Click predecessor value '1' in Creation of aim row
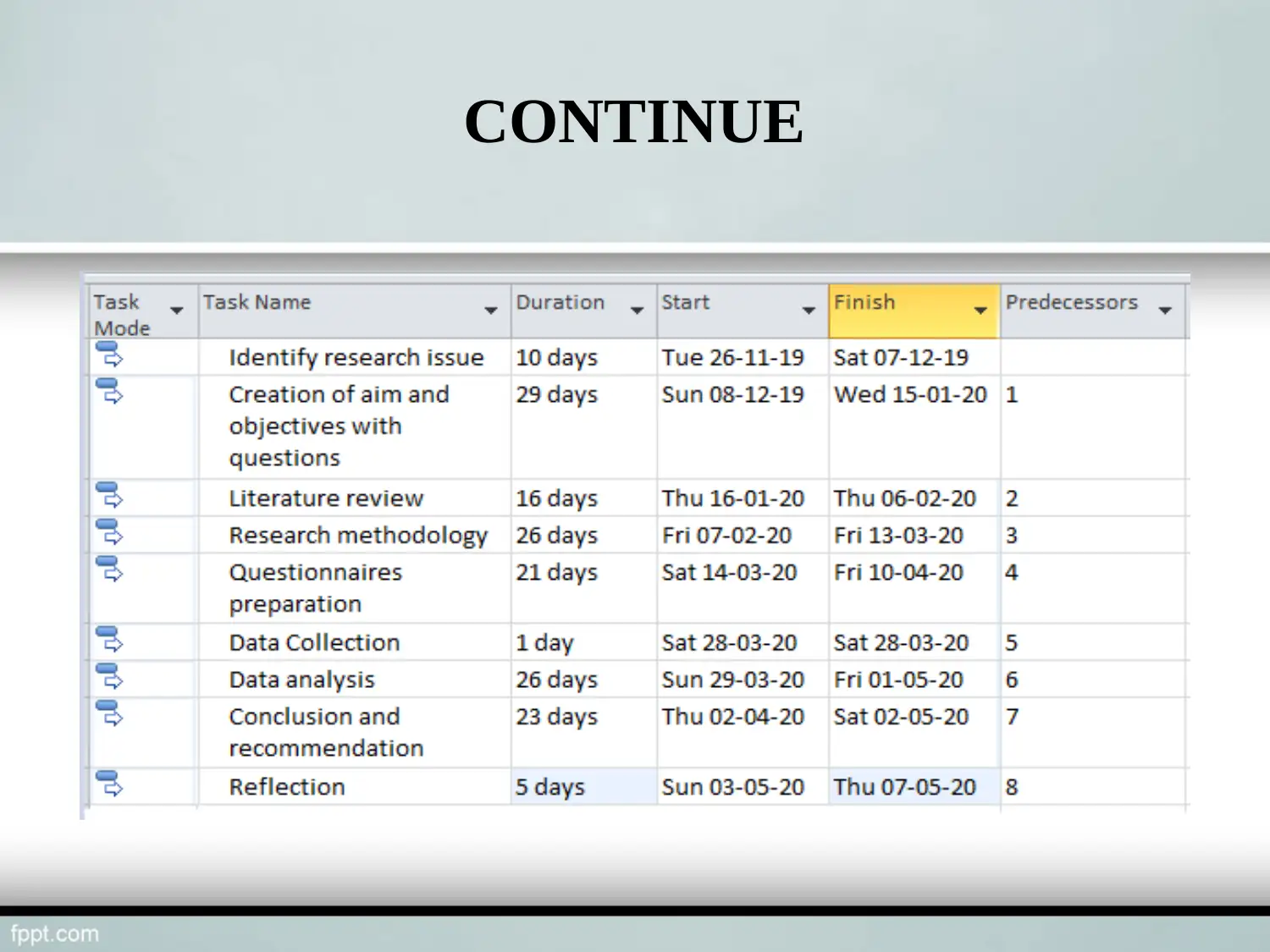 (x=1012, y=395)
